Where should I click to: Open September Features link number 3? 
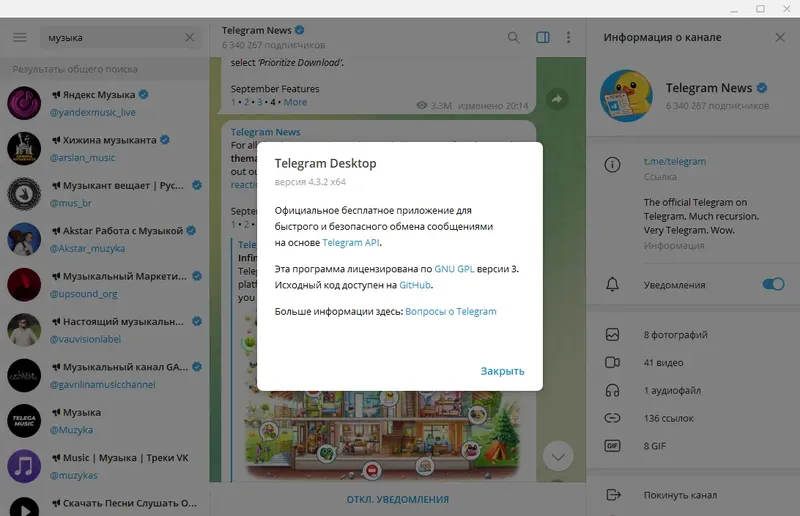coord(259,102)
